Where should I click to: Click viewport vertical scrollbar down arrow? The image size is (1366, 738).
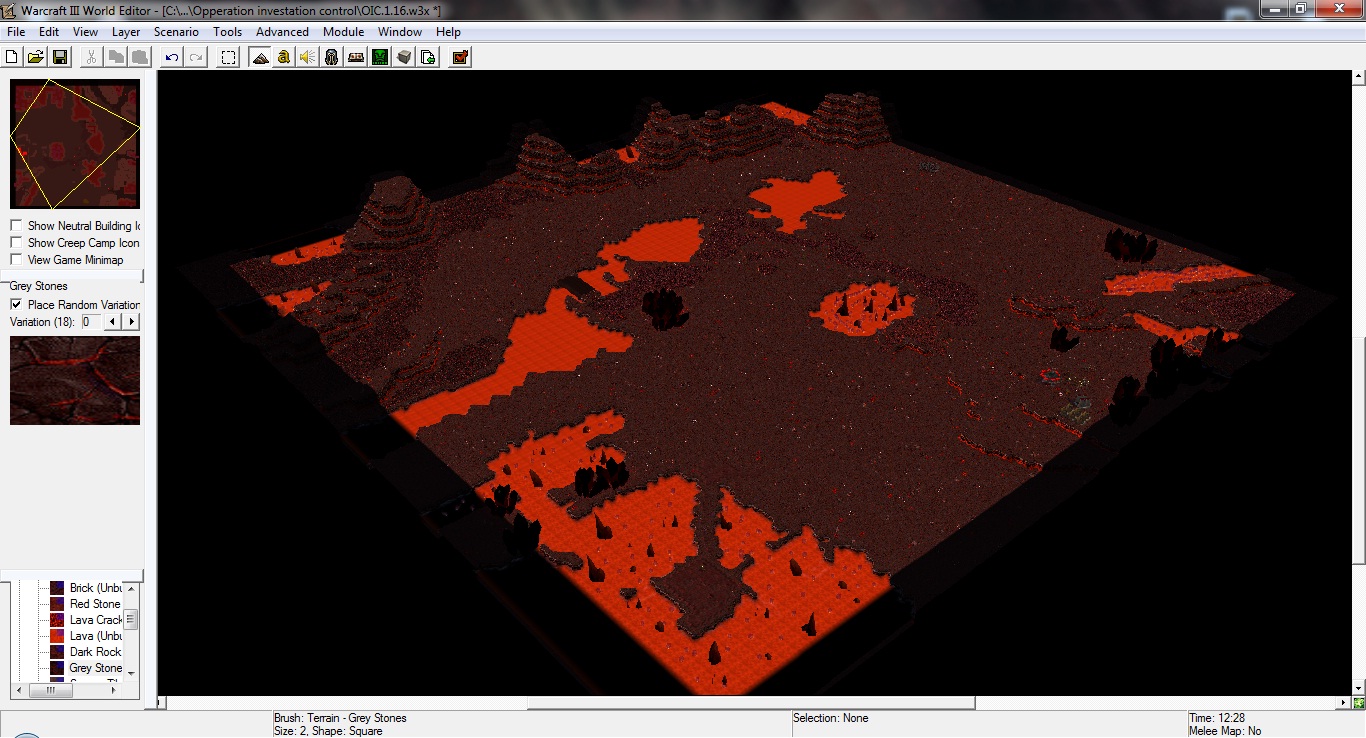pos(1358,688)
